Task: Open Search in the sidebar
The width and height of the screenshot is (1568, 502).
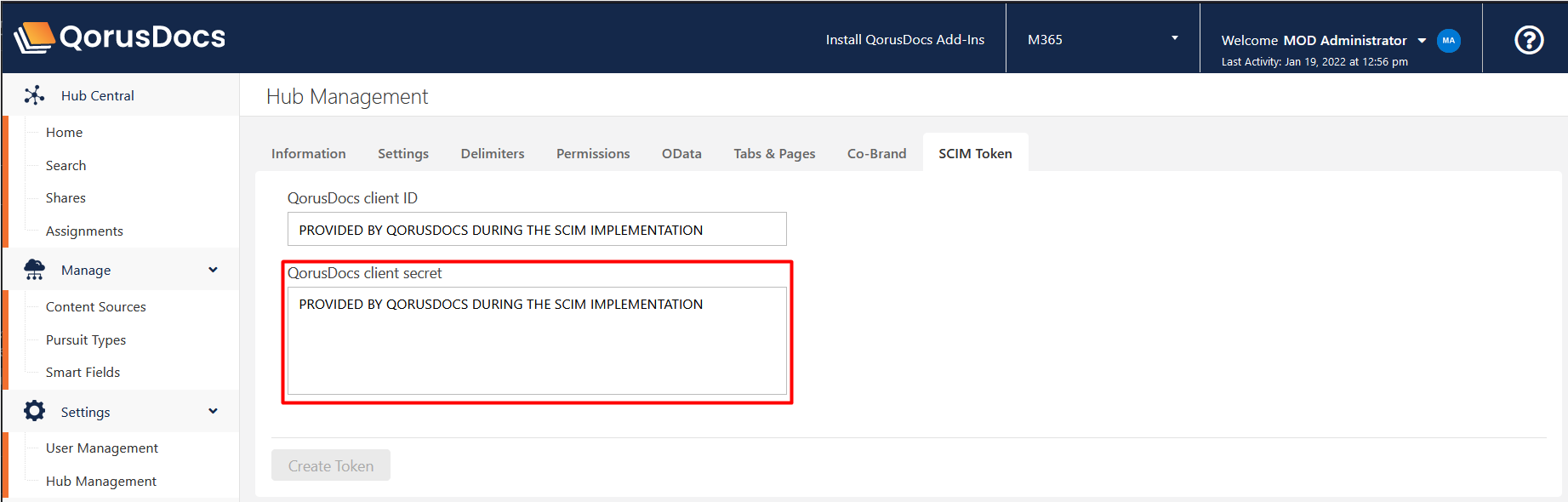Action: tap(66, 166)
